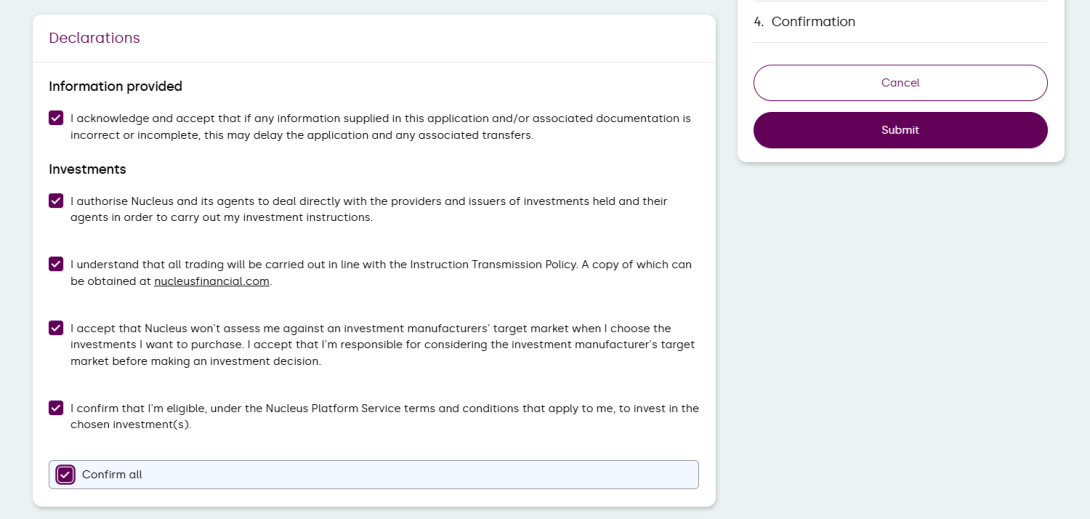Go to step 4 Confirmation
The width and height of the screenshot is (1090, 519).
click(x=813, y=22)
